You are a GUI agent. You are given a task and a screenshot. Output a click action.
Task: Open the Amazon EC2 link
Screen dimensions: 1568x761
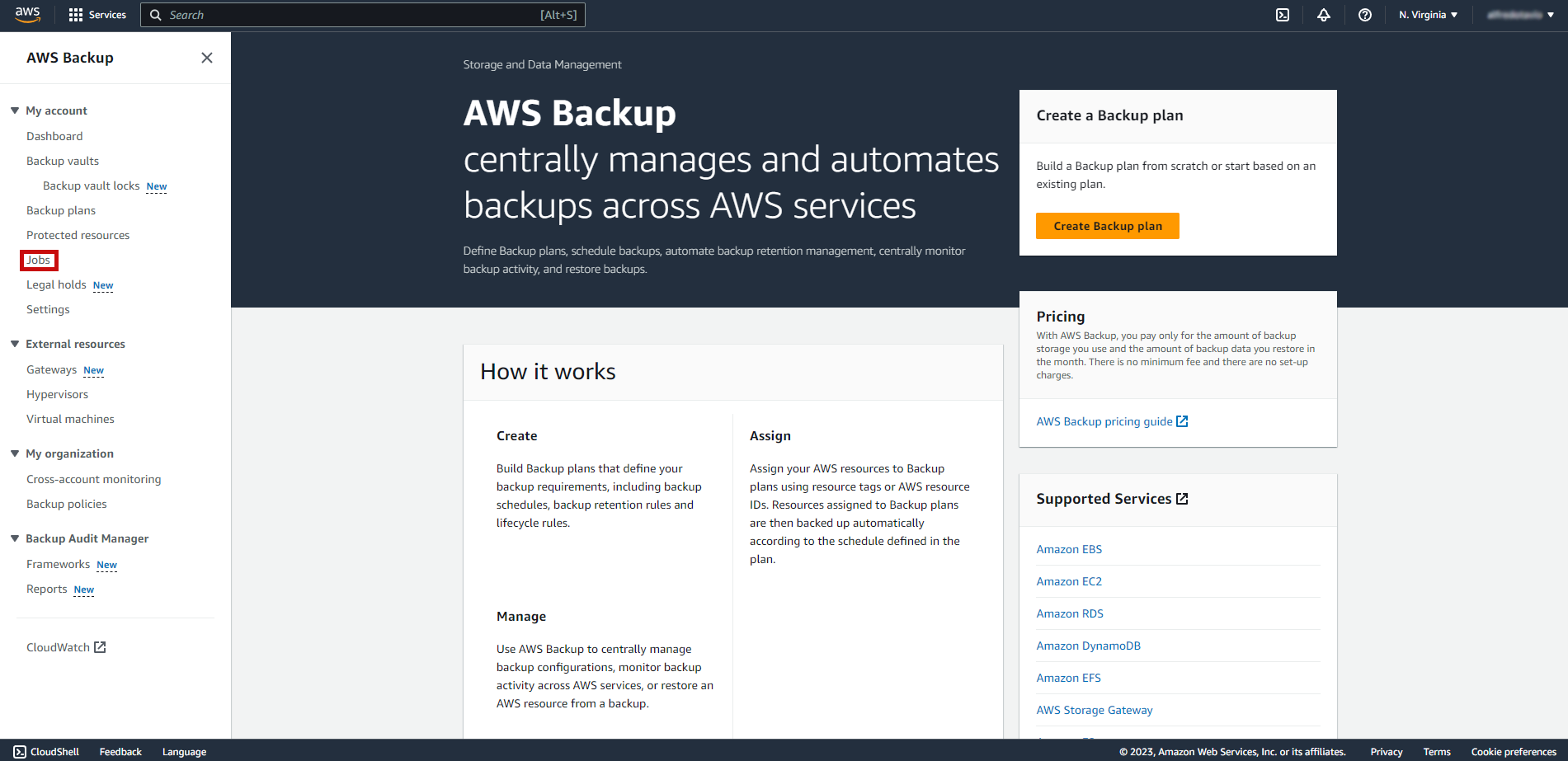[1069, 581]
